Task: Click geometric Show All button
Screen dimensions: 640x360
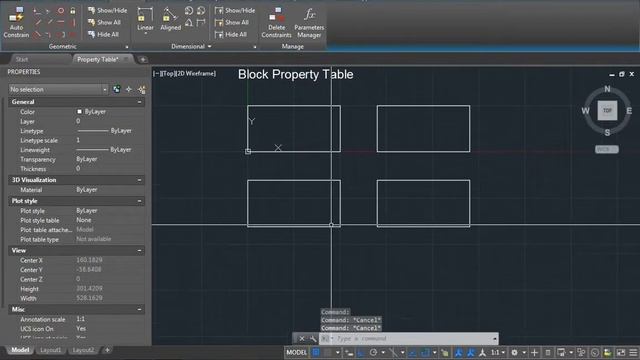Action: click(104, 22)
